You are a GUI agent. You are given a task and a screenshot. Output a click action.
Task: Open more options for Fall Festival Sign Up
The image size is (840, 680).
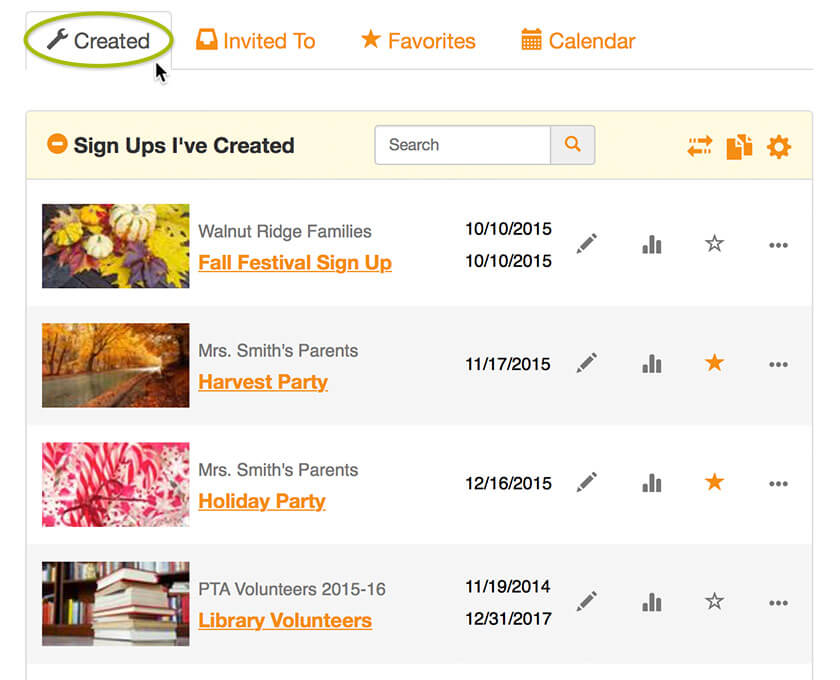pos(778,245)
